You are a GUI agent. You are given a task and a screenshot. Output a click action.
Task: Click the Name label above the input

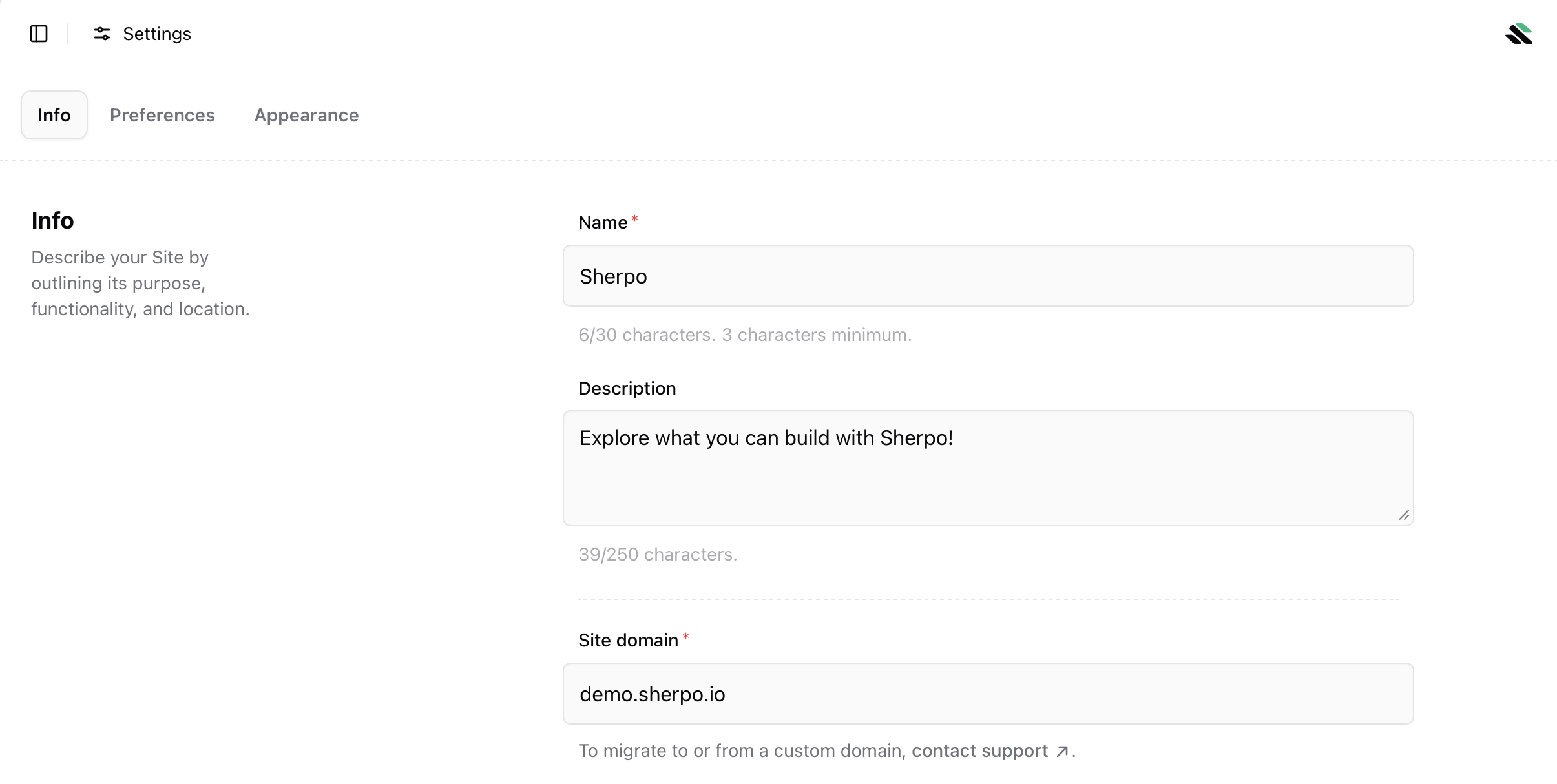[x=602, y=222]
